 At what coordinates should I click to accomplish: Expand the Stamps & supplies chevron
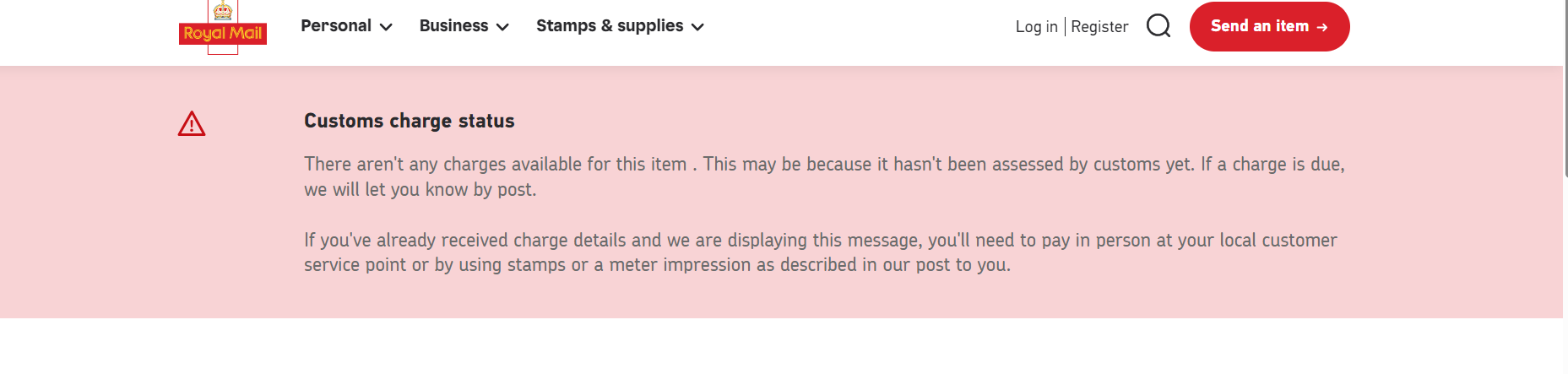[697, 27]
